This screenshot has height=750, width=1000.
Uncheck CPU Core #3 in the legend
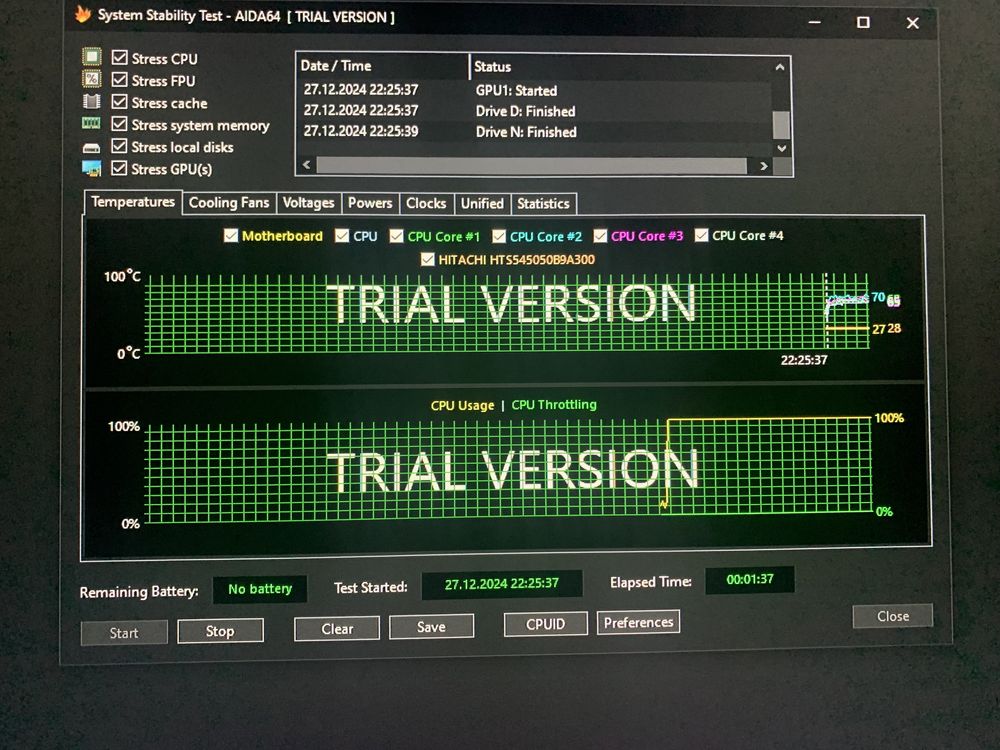click(600, 236)
